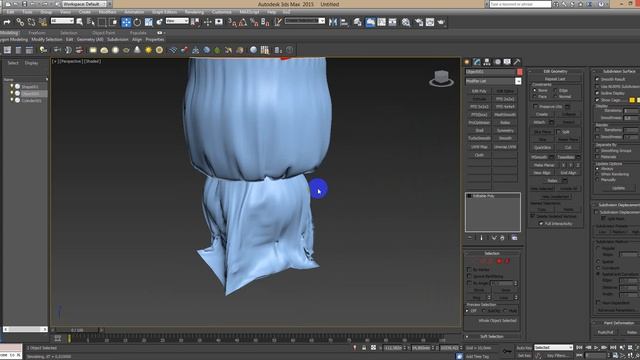
Task: Toggle the Smooth Result checkbox
Action: click(597, 79)
